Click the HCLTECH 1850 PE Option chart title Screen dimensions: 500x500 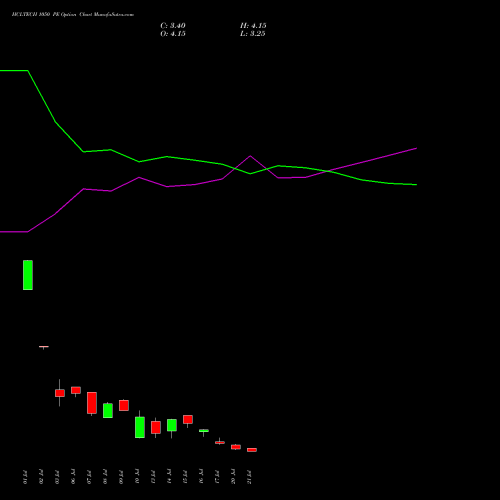(x=73, y=15)
